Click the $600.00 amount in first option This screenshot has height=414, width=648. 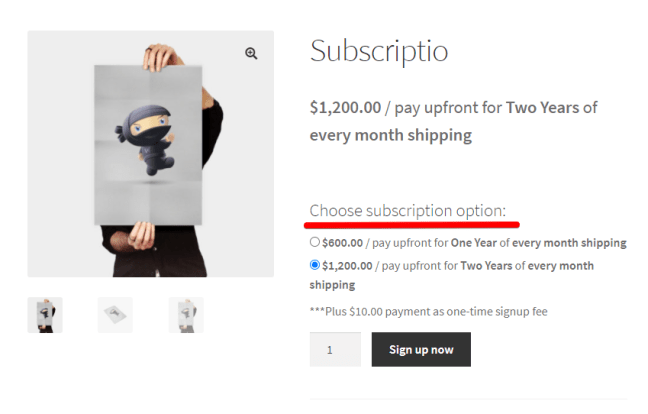[x=342, y=243]
